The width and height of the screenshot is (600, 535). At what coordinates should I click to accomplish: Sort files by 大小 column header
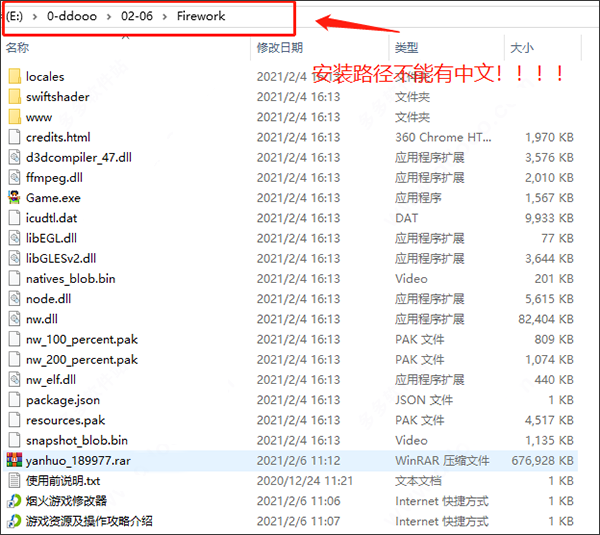522,47
